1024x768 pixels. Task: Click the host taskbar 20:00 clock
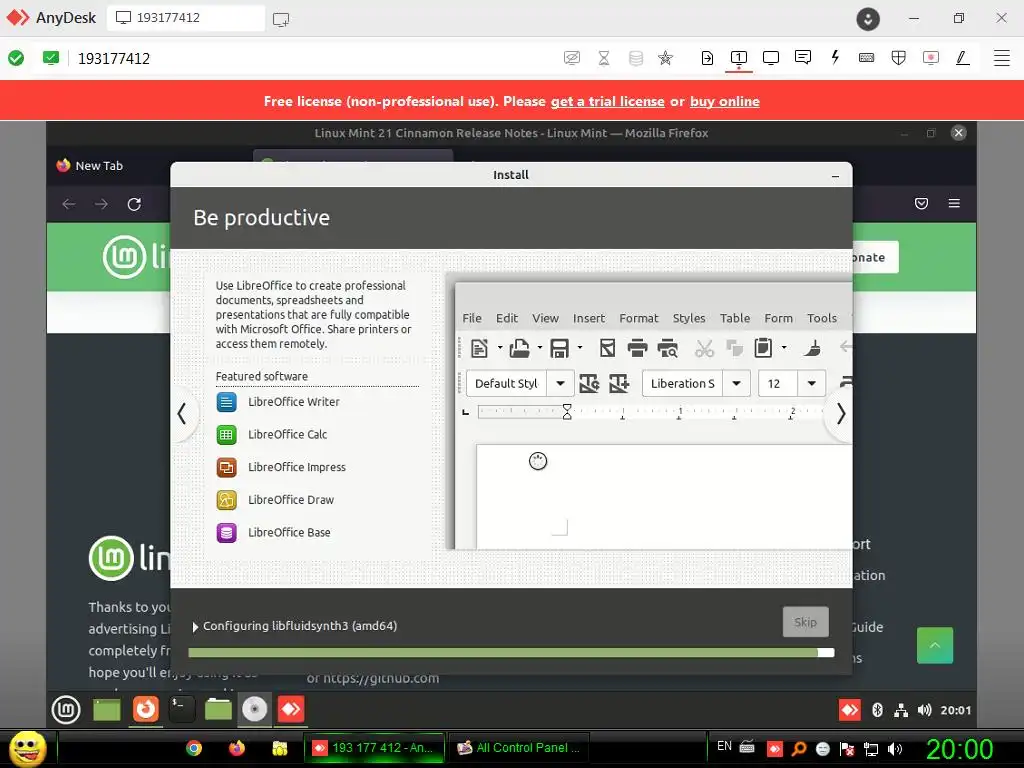pyautogui.click(x=959, y=749)
